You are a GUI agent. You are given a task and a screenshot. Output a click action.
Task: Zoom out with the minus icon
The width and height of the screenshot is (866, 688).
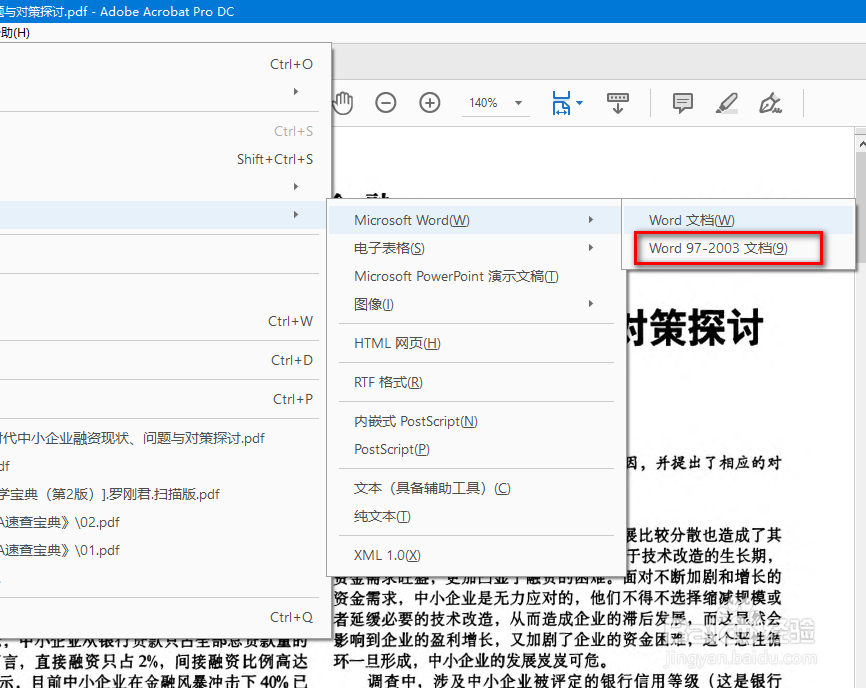(386, 103)
